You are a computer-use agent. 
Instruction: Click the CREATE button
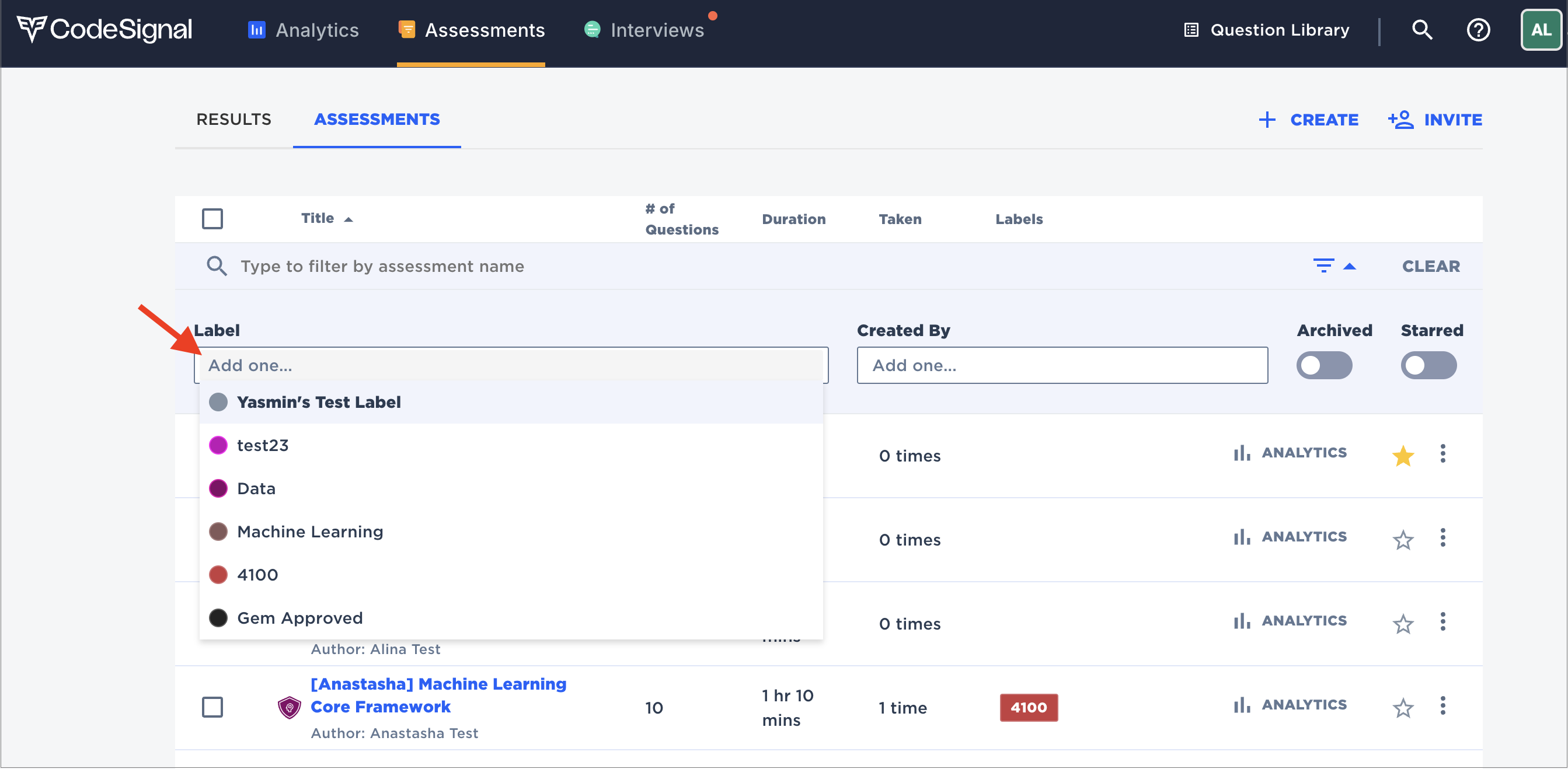1308,119
